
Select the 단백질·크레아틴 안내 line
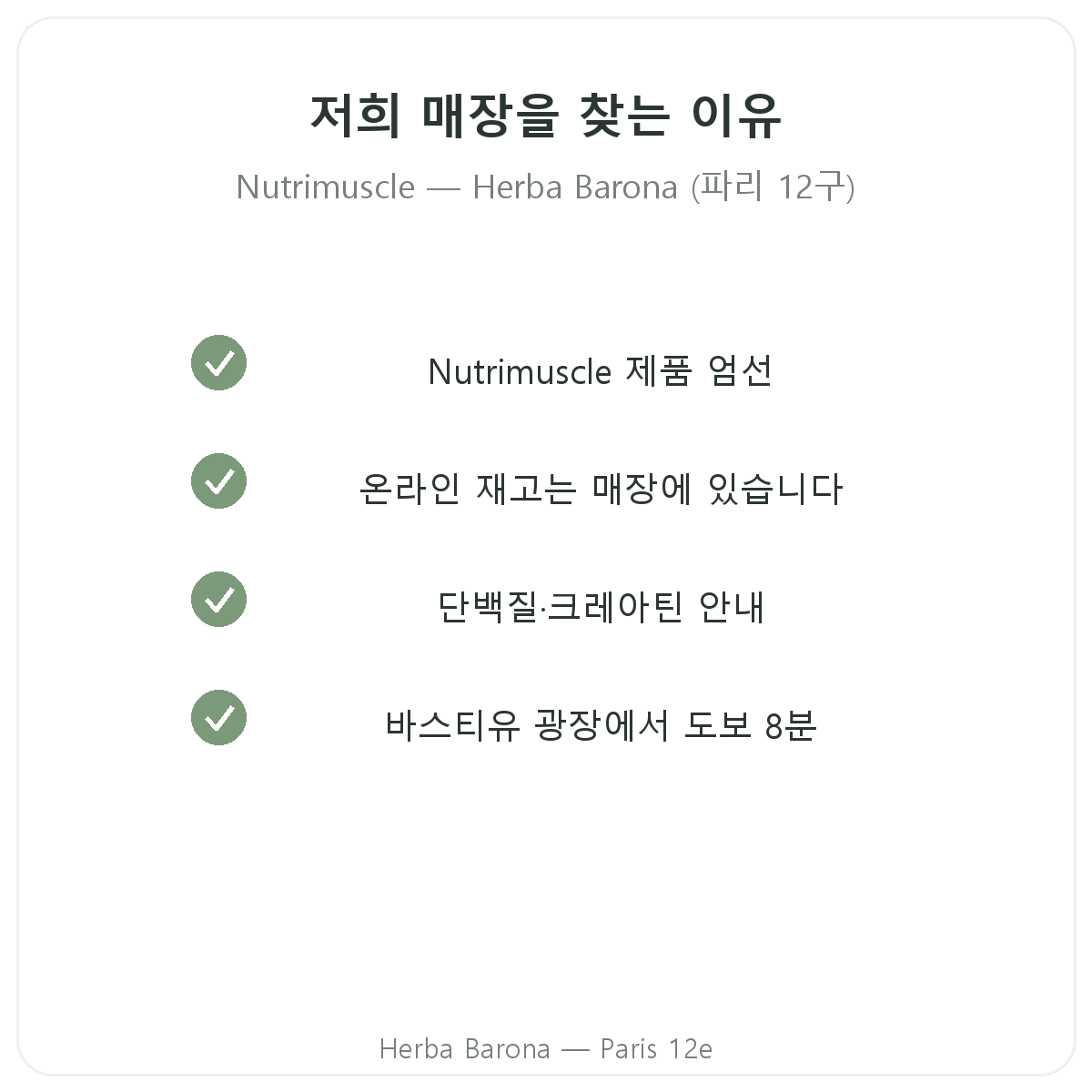coord(601,608)
